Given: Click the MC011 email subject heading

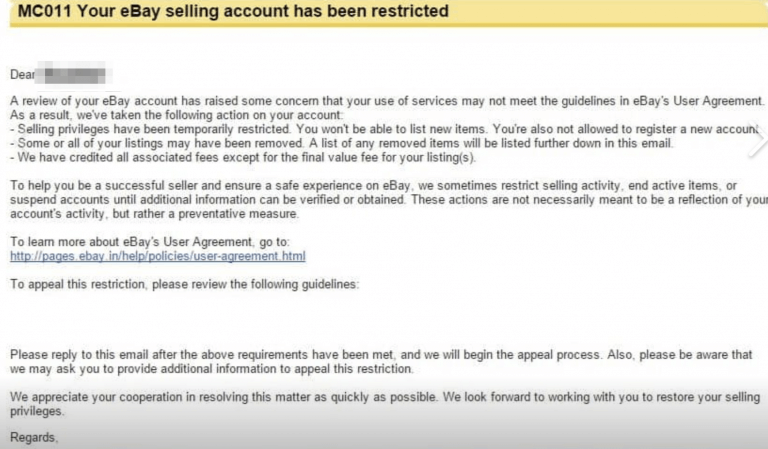Looking at the screenshot, I should pos(233,11).
